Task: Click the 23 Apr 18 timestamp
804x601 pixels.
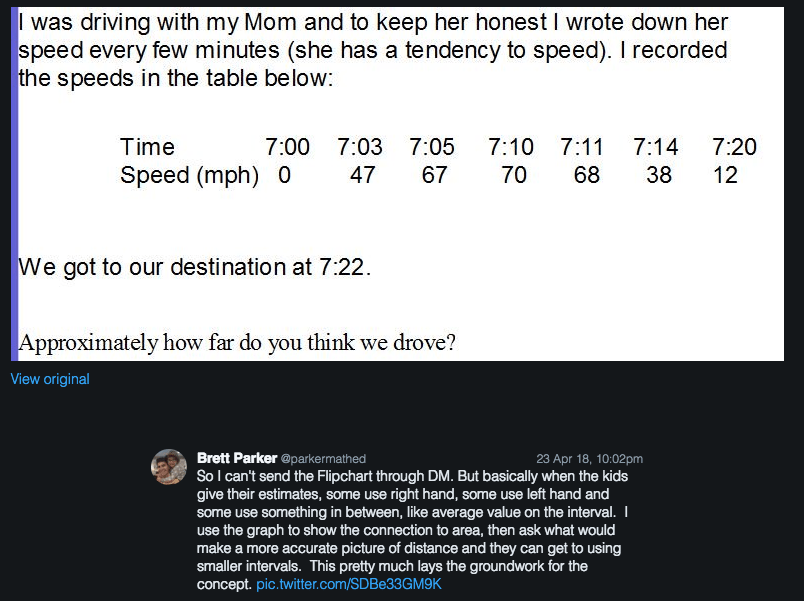Action: 589,459
